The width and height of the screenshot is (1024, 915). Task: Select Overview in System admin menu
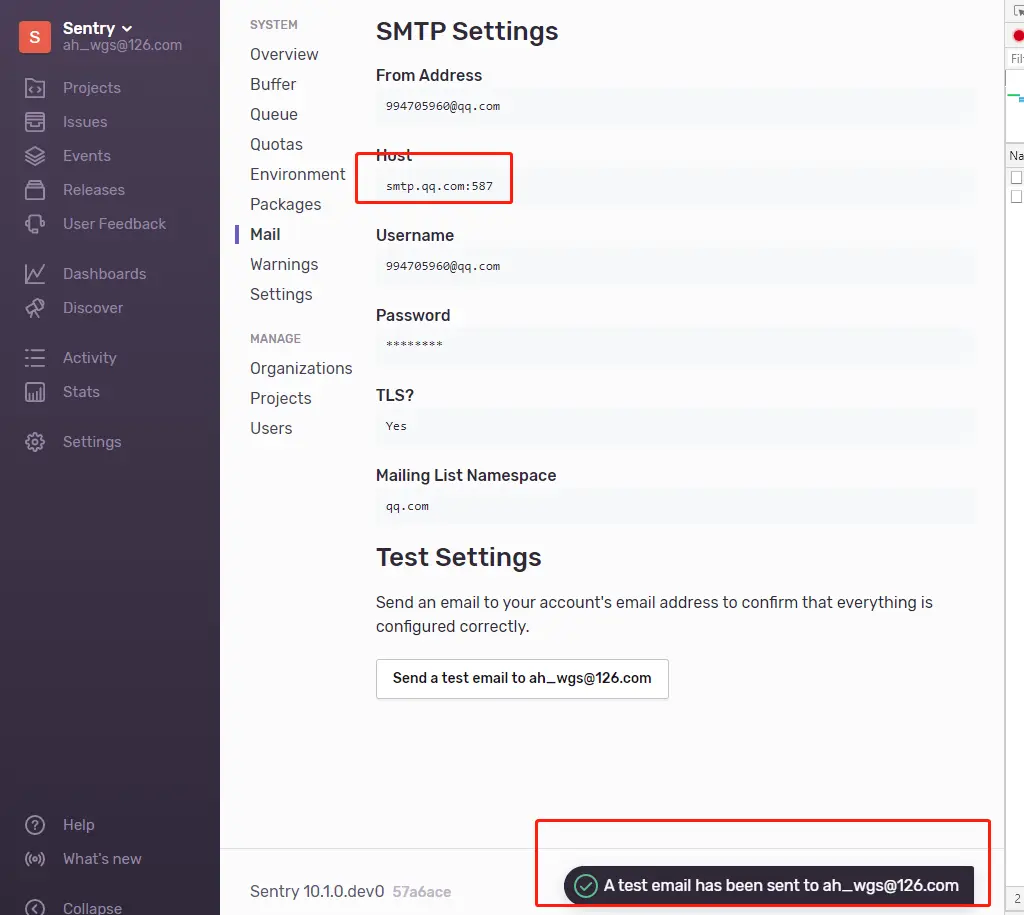click(x=284, y=54)
